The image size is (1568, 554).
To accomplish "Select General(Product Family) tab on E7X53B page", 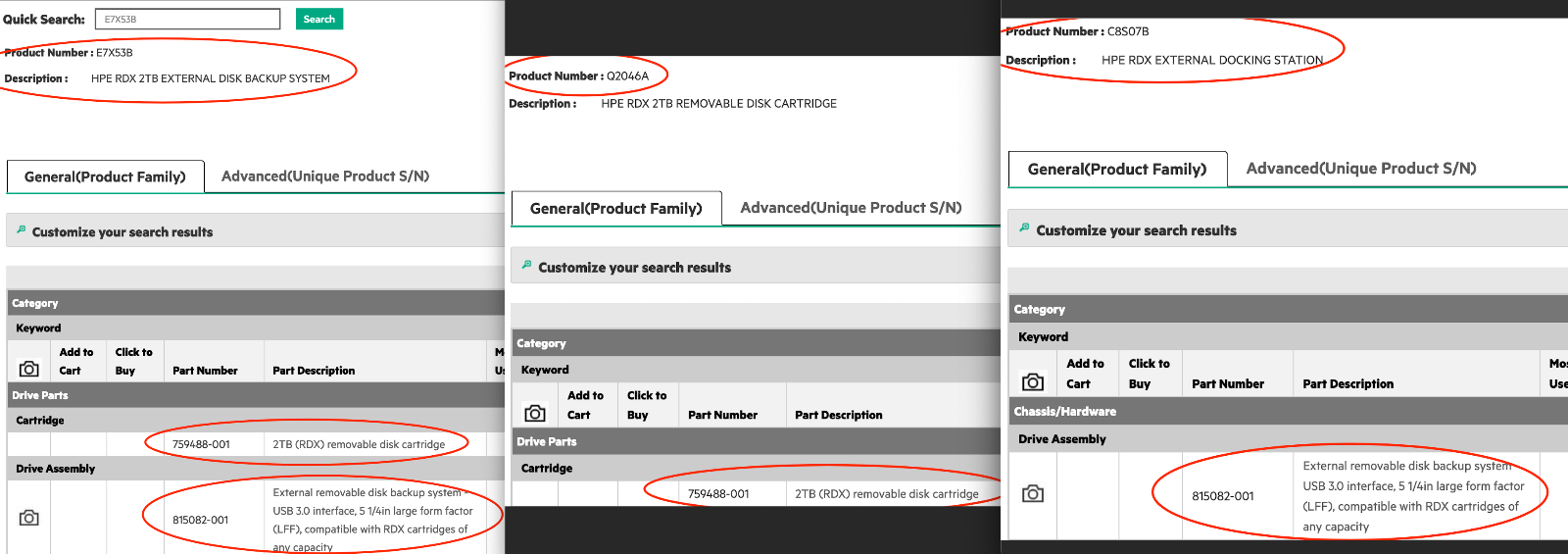I will (x=105, y=176).
